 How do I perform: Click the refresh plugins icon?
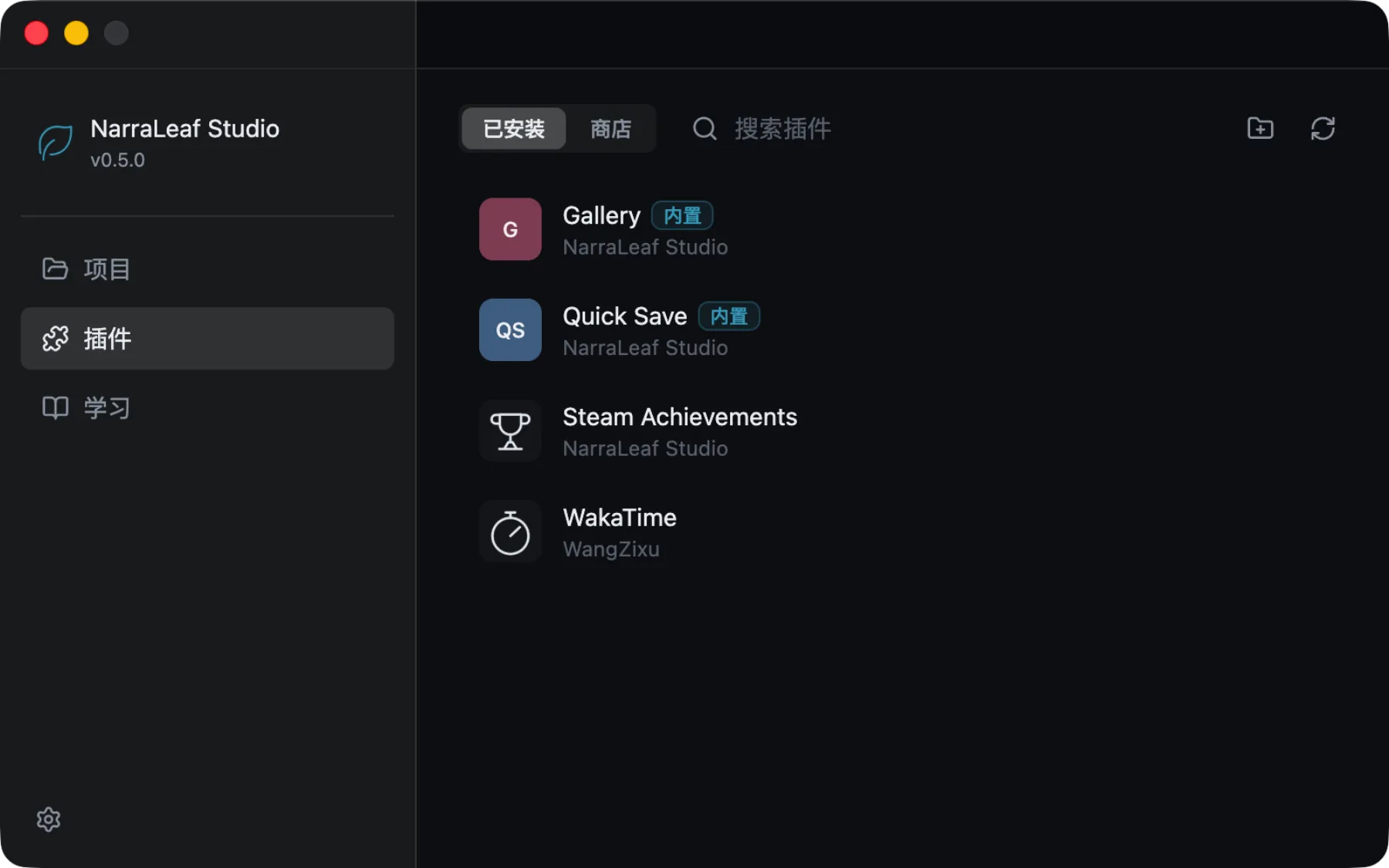pos(1323,128)
